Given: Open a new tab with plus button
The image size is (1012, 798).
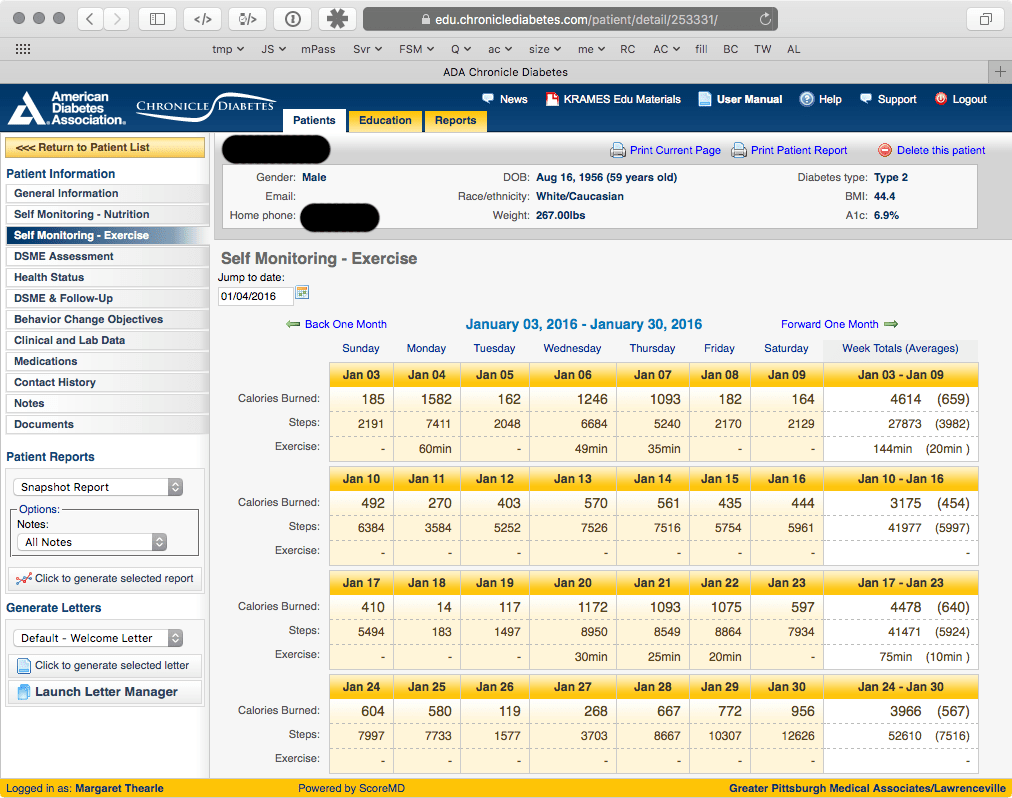Looking at the screenshot, I should pos(1000,72).
